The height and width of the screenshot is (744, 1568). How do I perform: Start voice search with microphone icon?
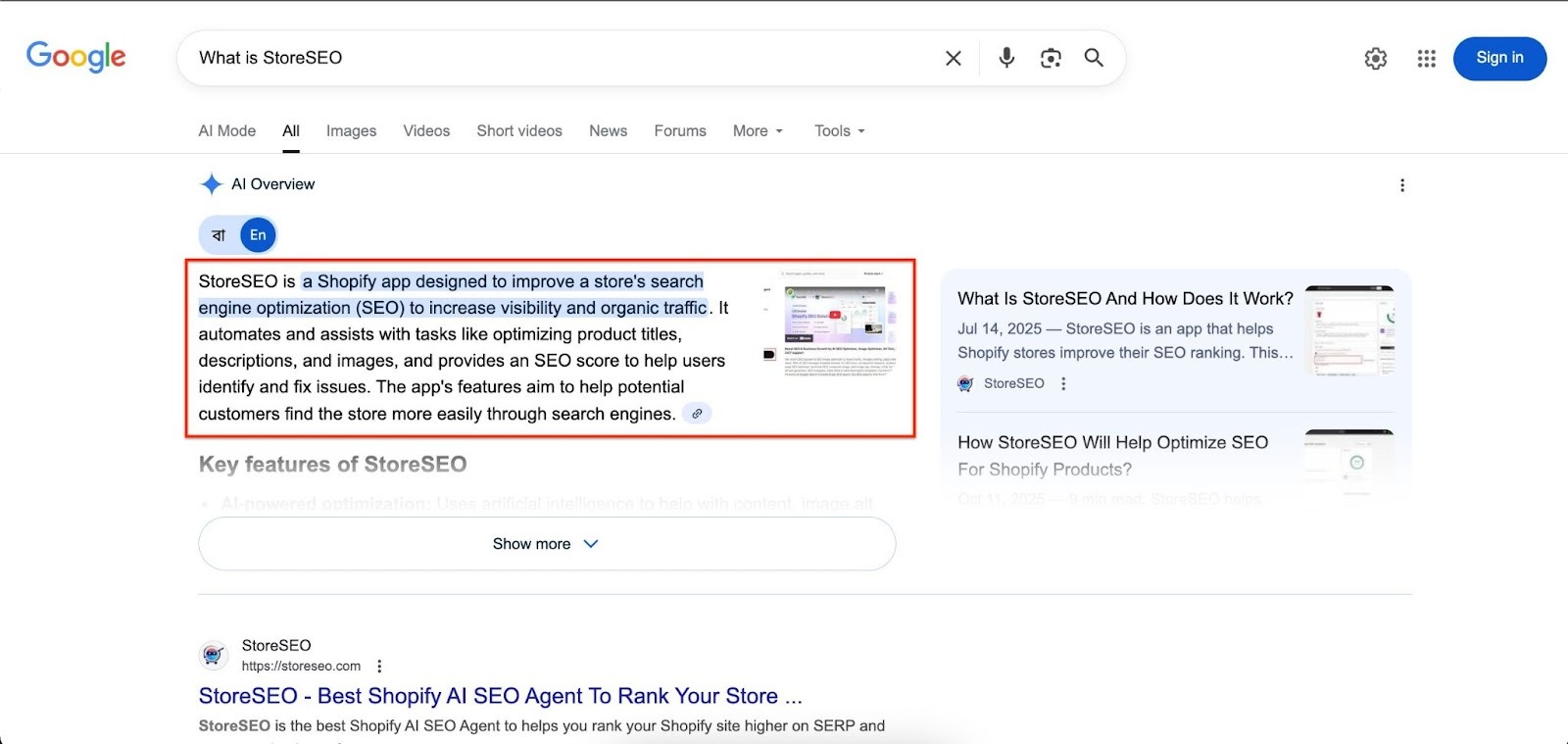coord(1006,58)
